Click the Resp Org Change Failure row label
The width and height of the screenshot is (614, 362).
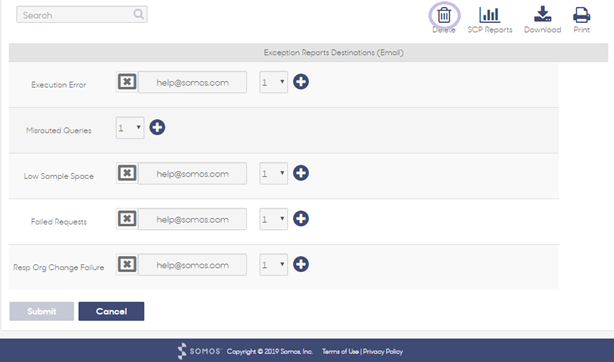click(x=59, y=268)
